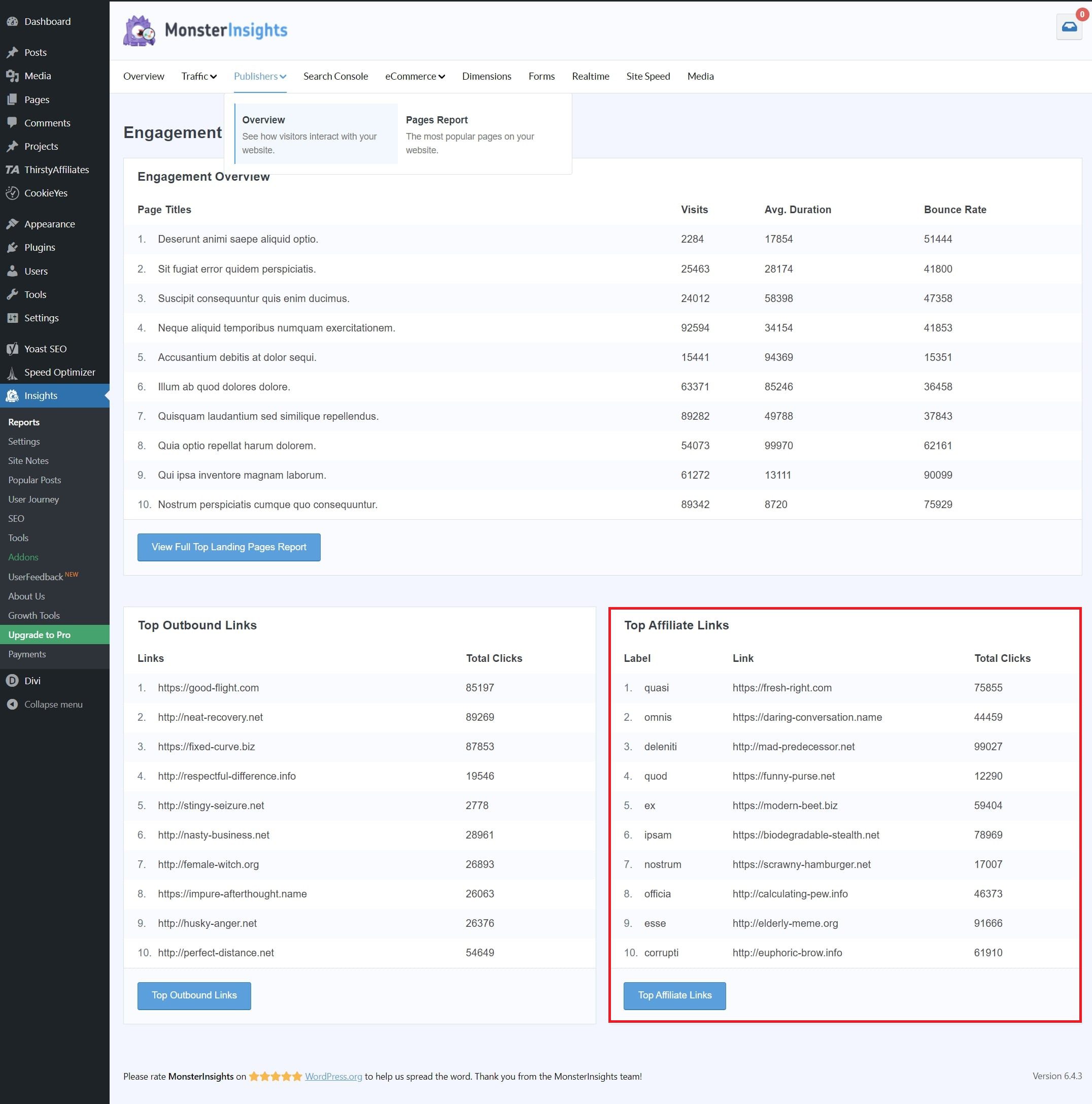
Task: Click the Insights active menu icon
Action: coord(14,395)
